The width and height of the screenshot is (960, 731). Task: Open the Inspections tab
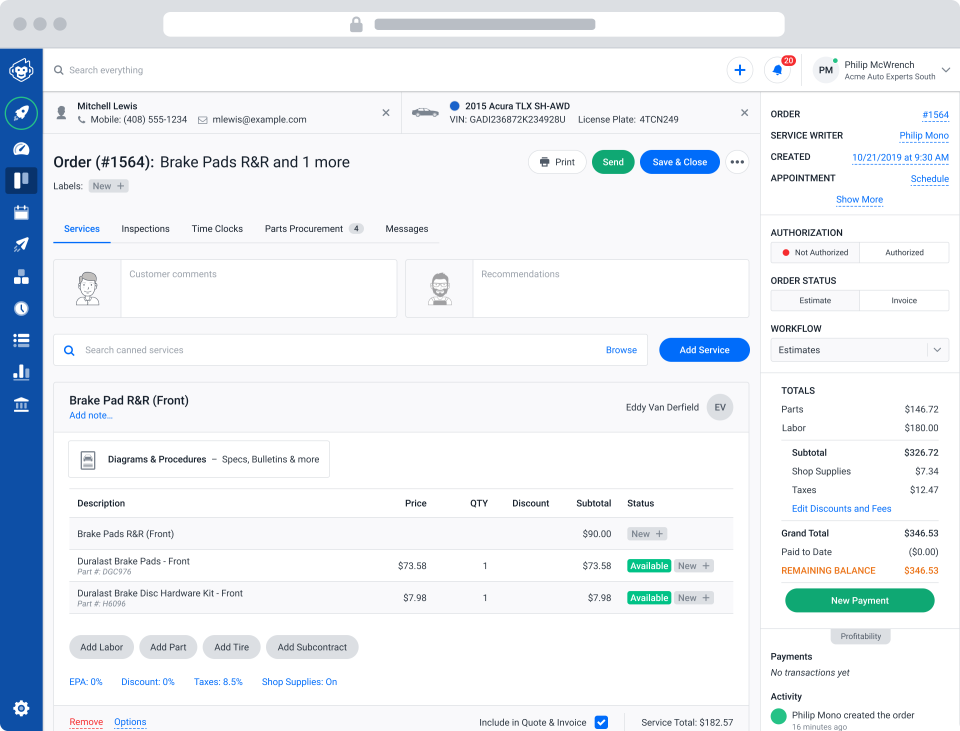(145, 228)
